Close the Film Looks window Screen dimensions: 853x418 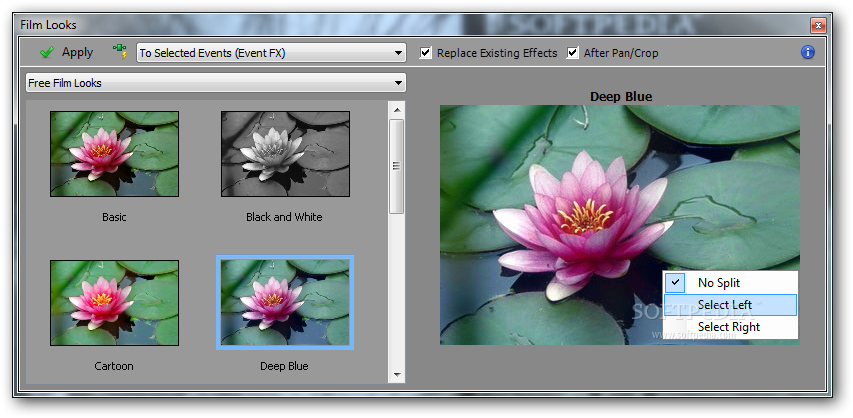(x=818, y=25)
